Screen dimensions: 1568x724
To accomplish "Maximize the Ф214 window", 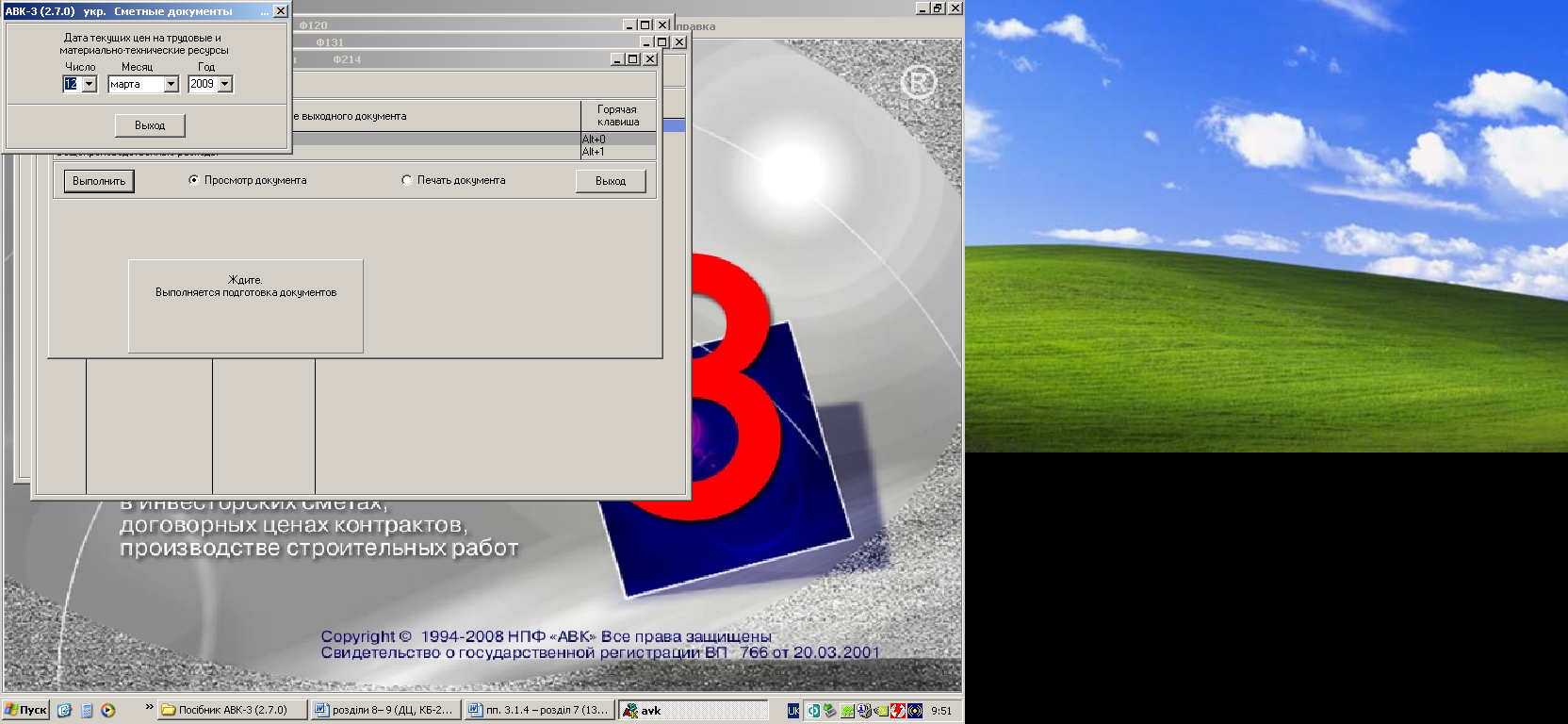I will click(x=633, y=59).
